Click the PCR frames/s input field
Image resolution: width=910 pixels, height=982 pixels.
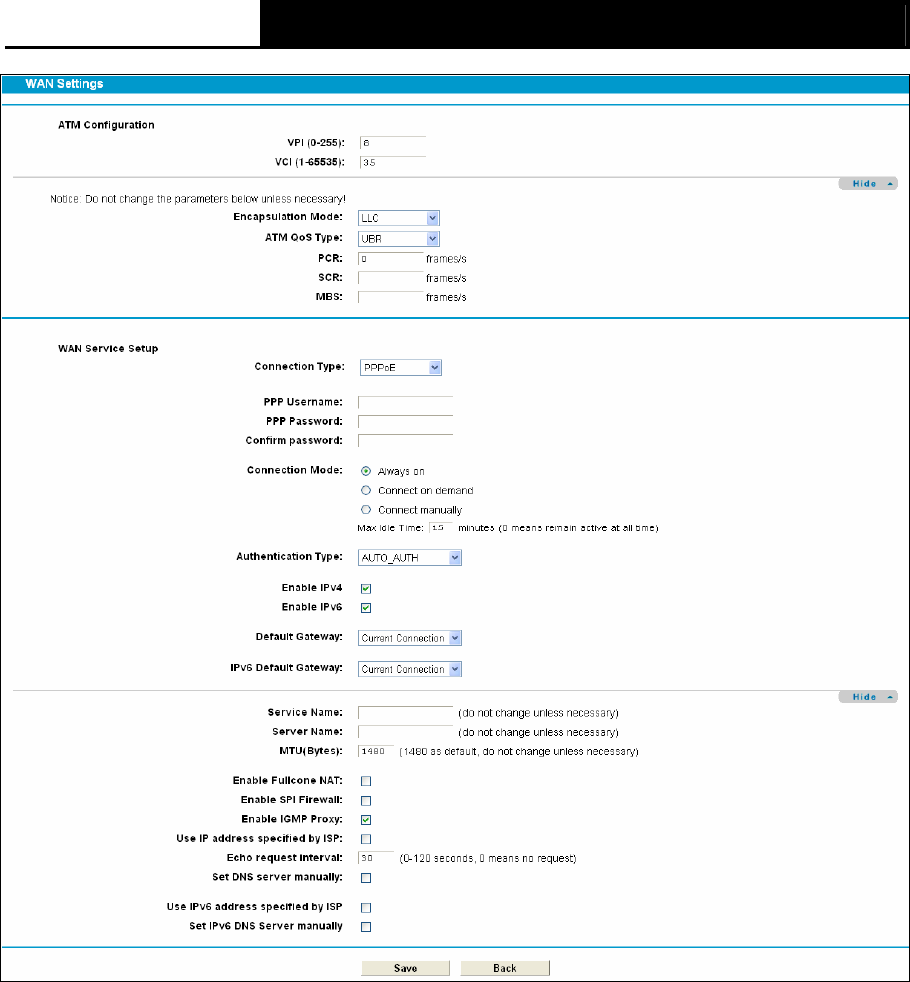coord(391,259)
